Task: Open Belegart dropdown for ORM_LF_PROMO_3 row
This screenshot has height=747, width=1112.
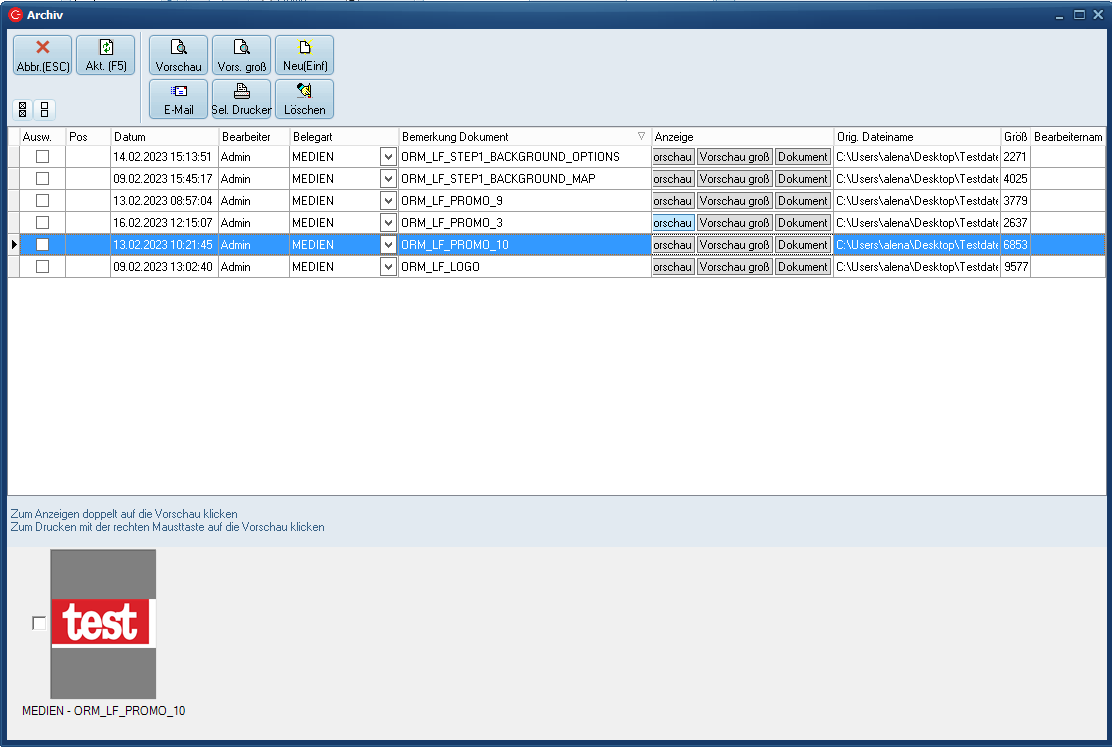Action: [x=388, y=223]
